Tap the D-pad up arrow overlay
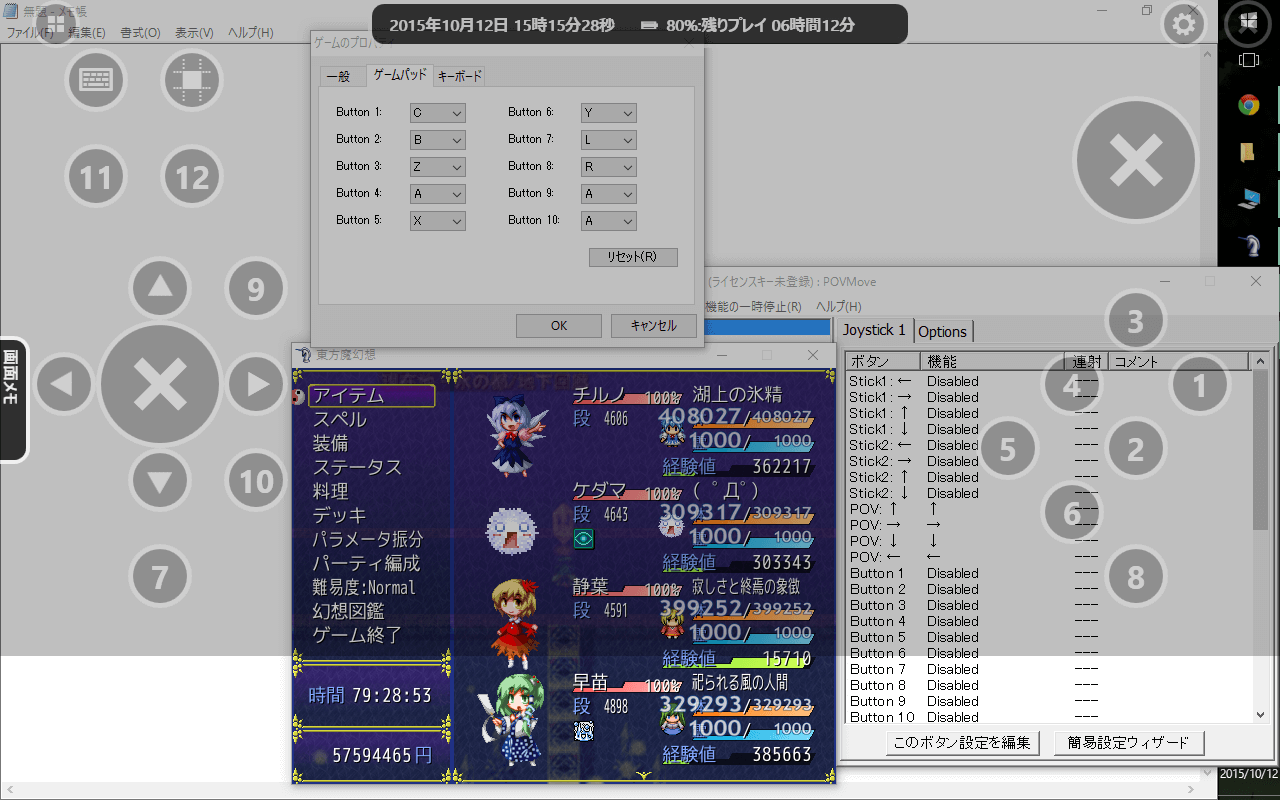 tap(160, 289)
